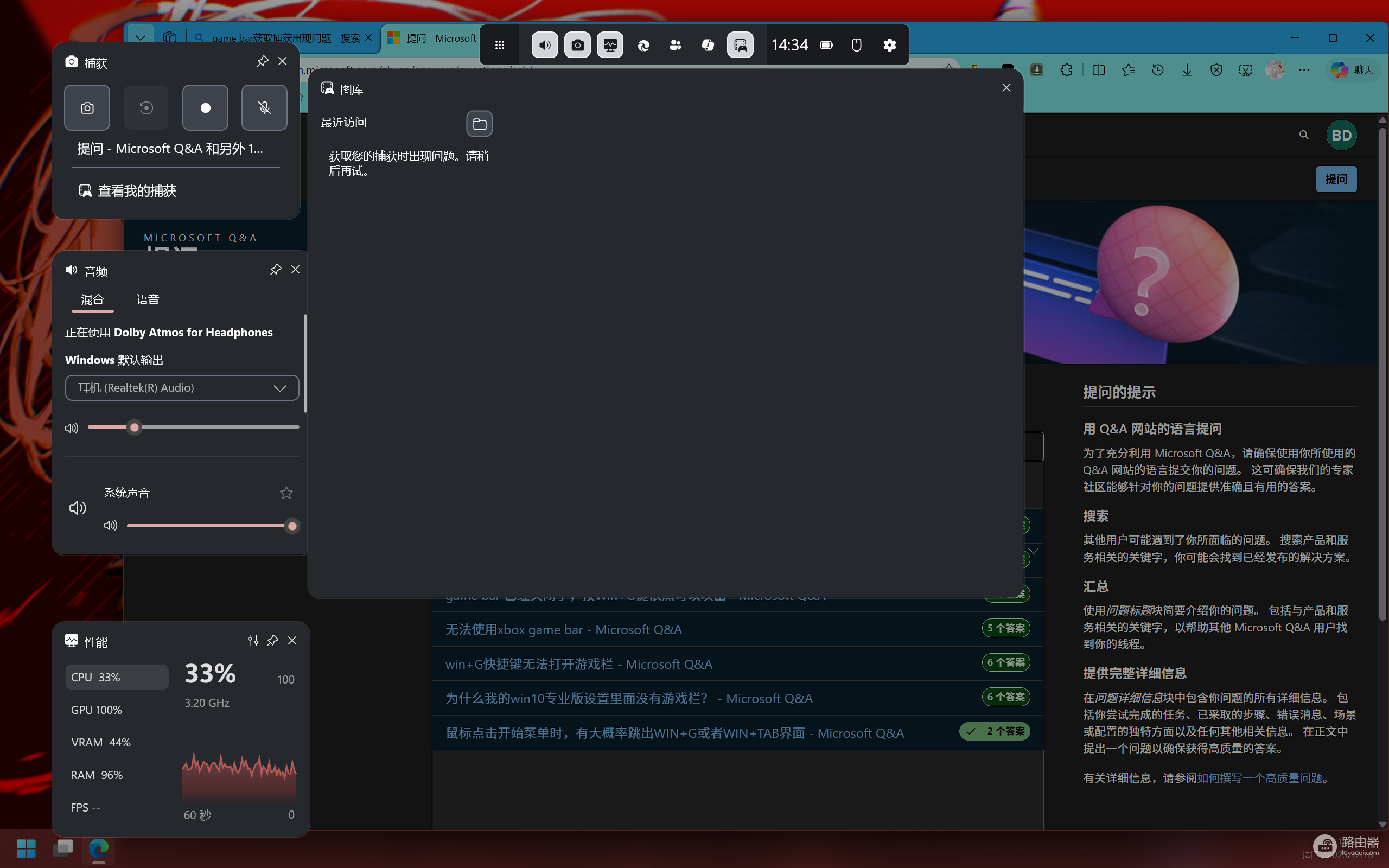This screenshot has height=868, width=1389.
Task: Open 如何撰写一个高质量问题 link
Action: (x=1259, y=778)
